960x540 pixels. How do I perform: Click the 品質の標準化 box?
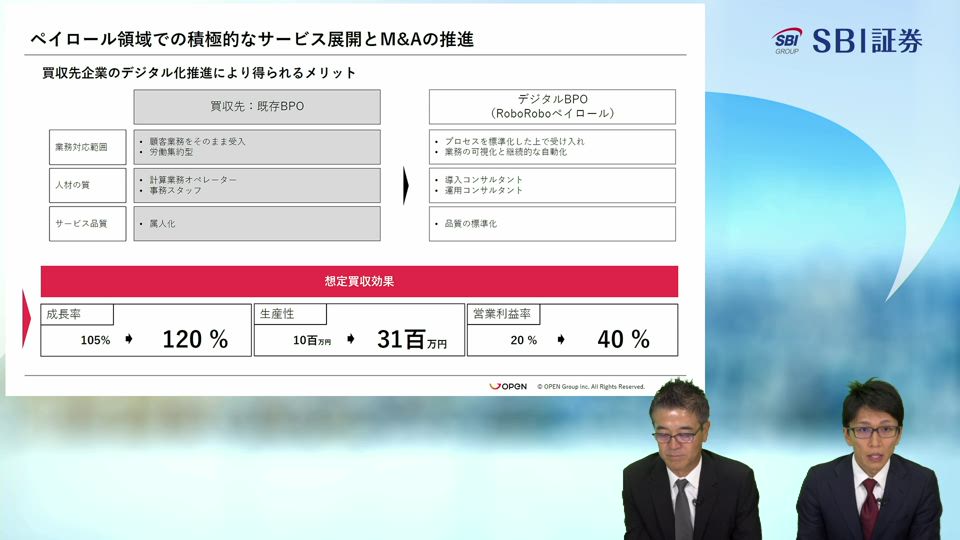[552, 223]
